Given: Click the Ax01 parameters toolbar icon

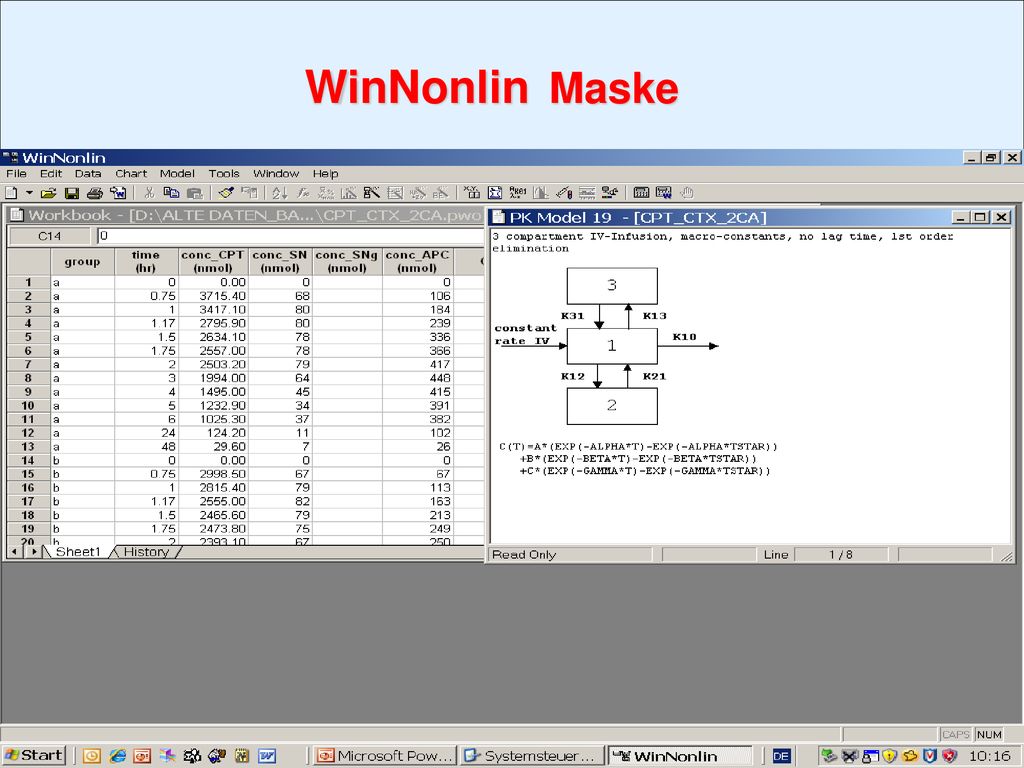Looking at the screenshot, I should click(x=518, y=193).
